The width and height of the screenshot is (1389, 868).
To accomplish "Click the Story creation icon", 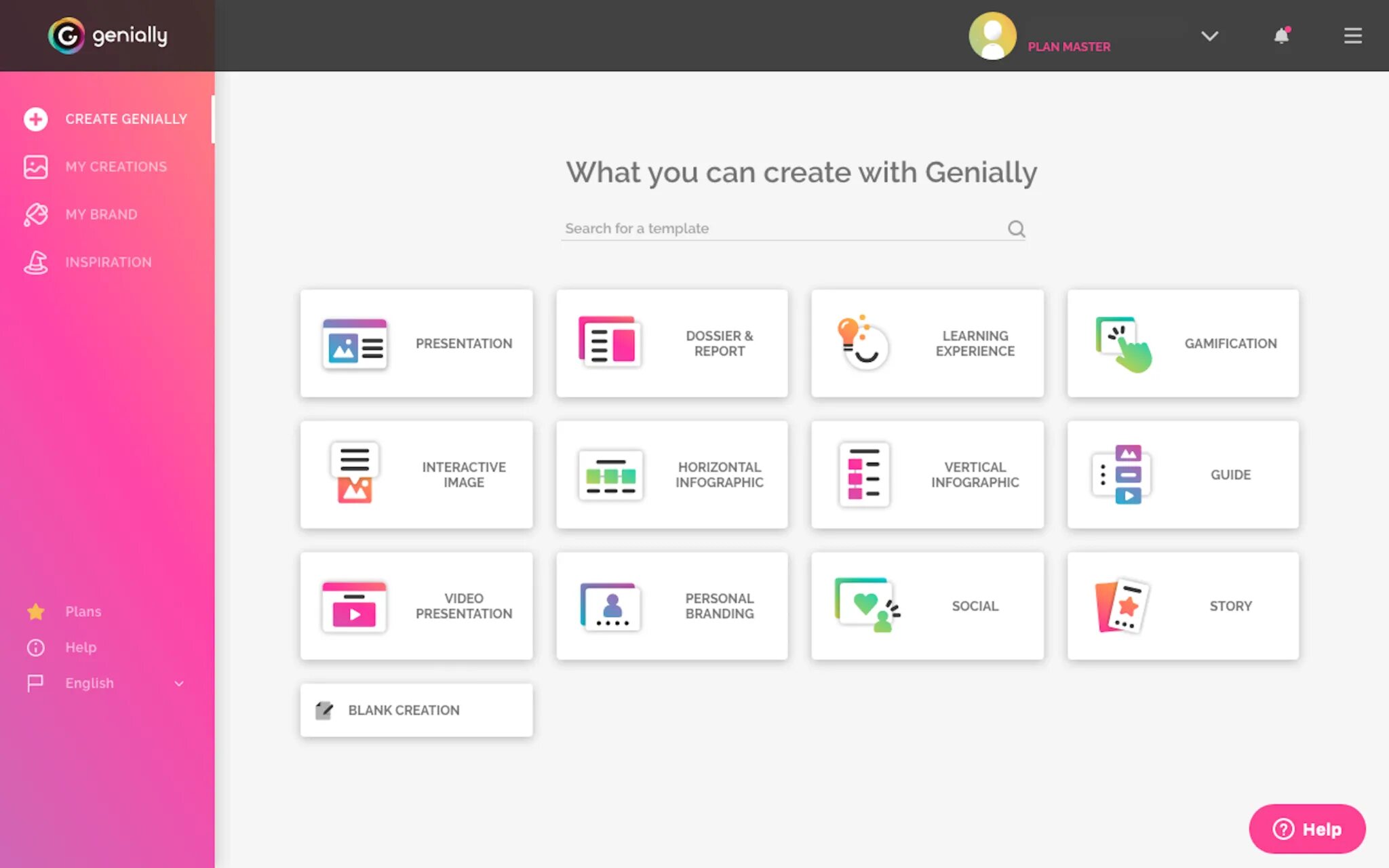I will pyautogui.click(x=1119, y=605).
